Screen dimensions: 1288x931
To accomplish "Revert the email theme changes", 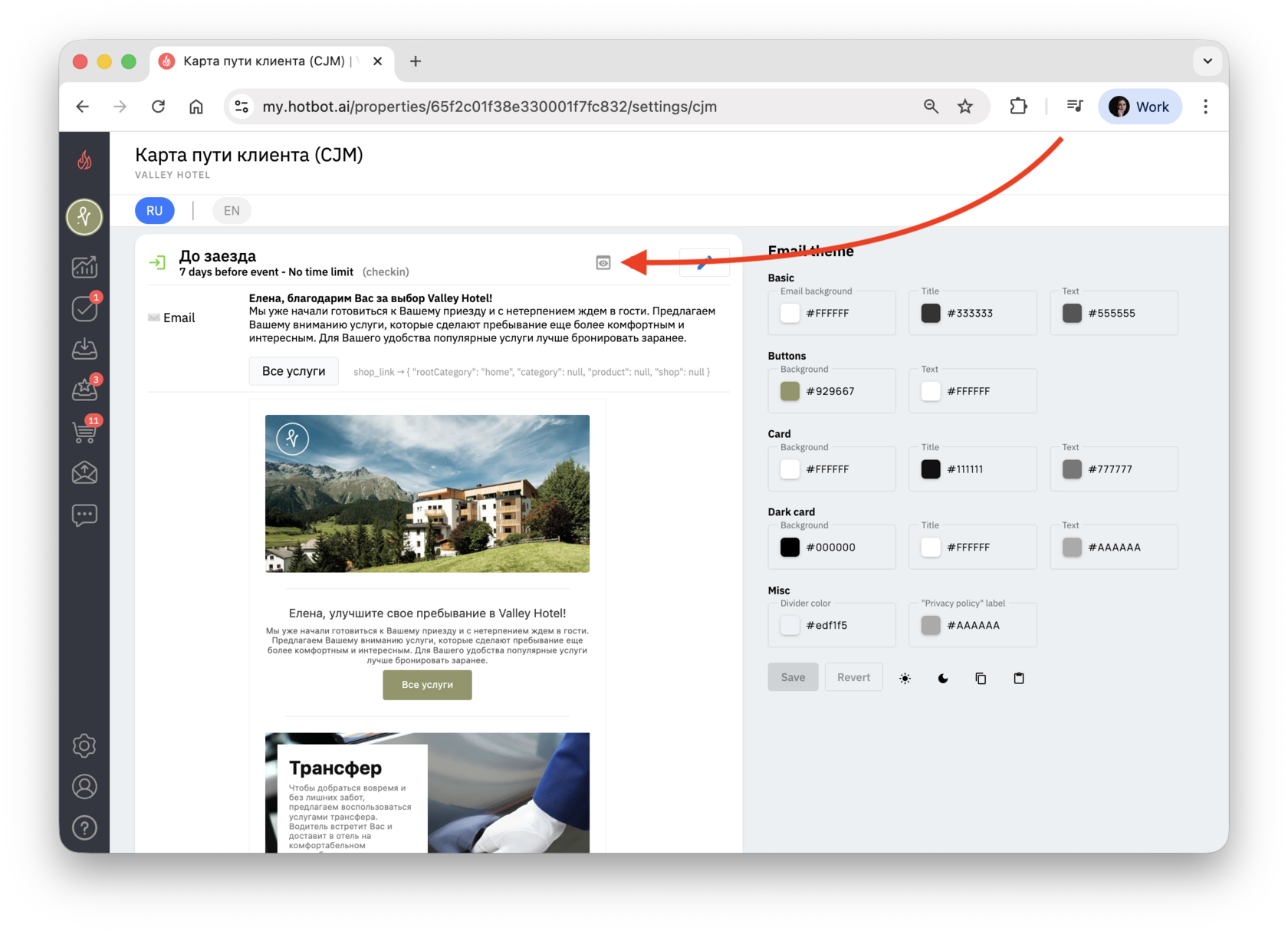I will [853, 678].
